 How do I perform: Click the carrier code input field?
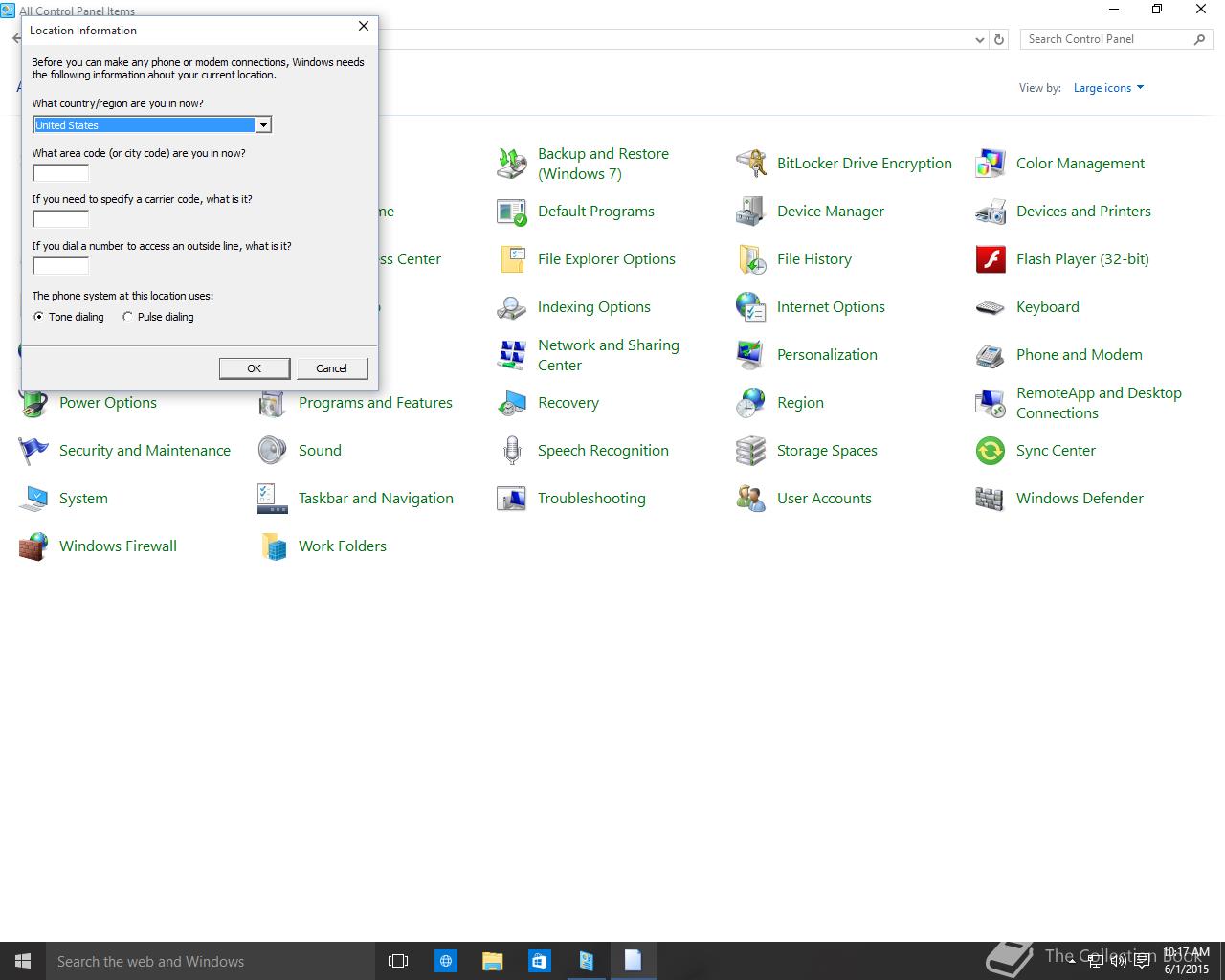pyautogui.click(x=60, y=219)
